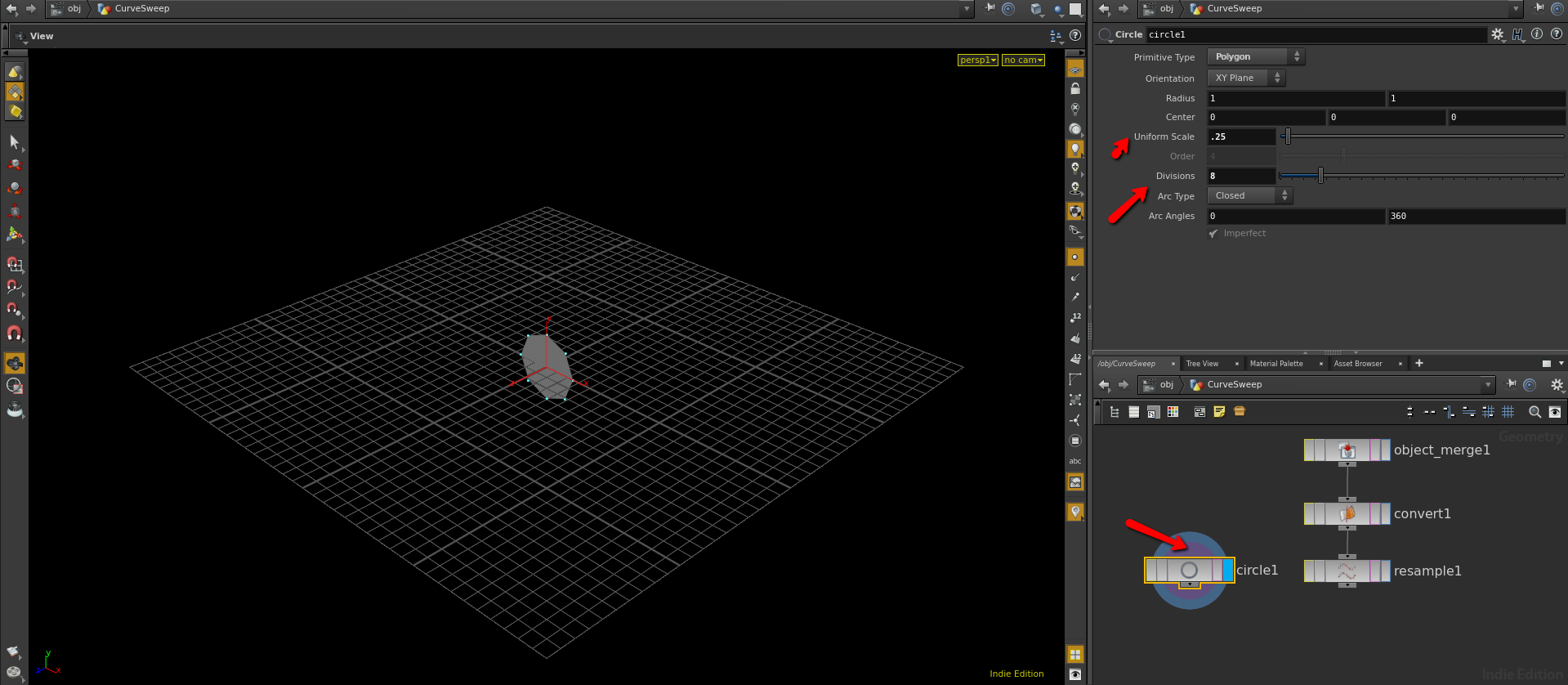
Task: Toggle the construction plane display icon
Action: coord(1075,69)
